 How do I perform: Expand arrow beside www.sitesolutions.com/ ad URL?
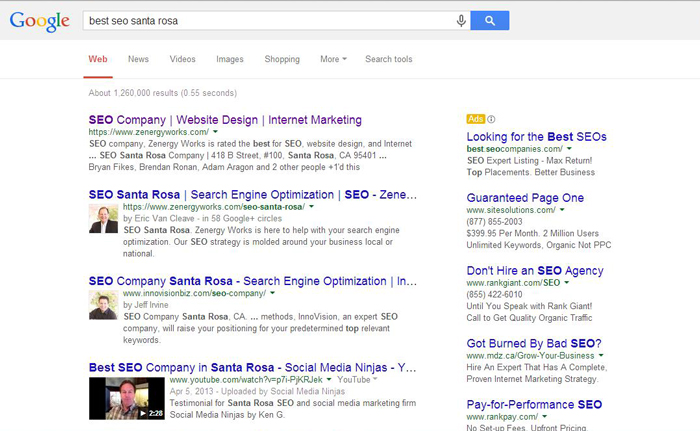[562, 210]
